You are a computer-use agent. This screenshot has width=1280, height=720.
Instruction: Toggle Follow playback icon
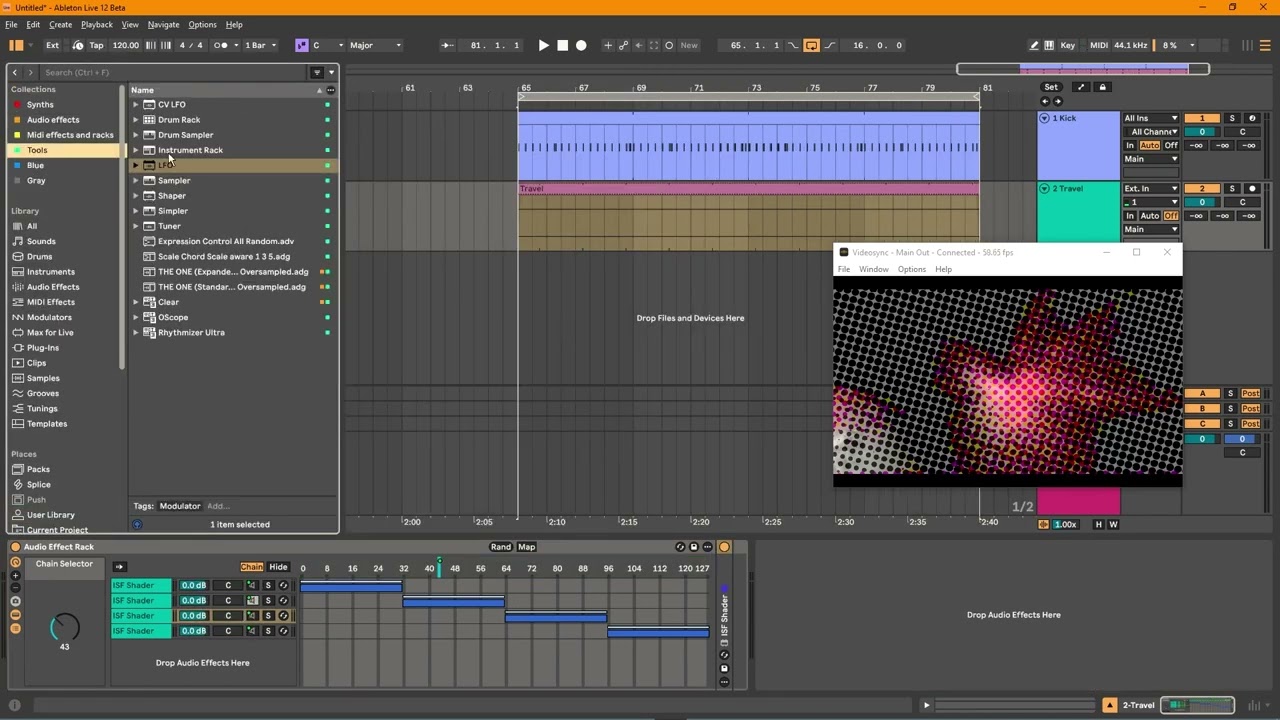pyautogui.click(x=447, y=45)
